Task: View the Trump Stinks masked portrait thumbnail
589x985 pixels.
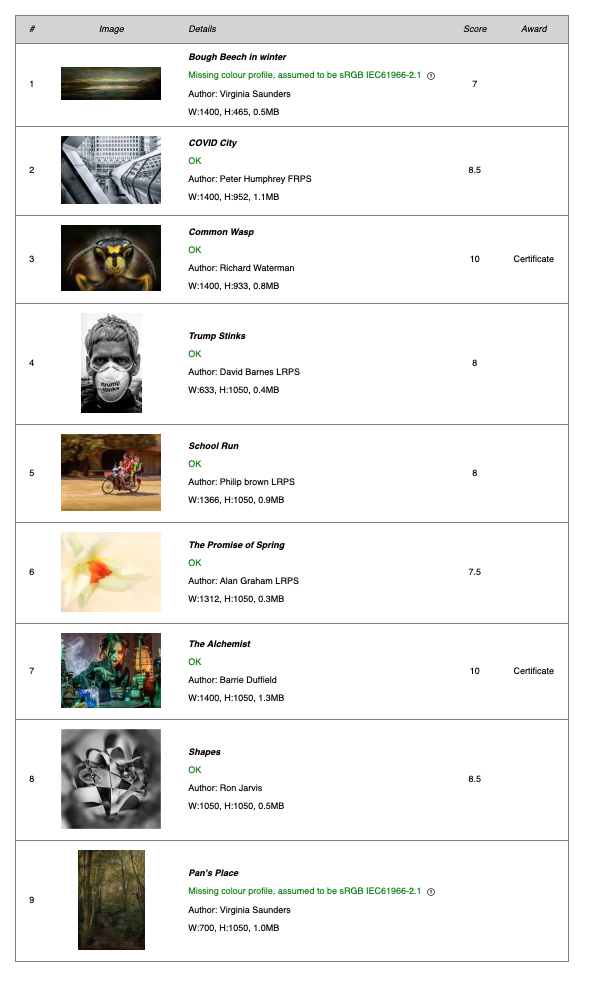Action: coord(111,363)
